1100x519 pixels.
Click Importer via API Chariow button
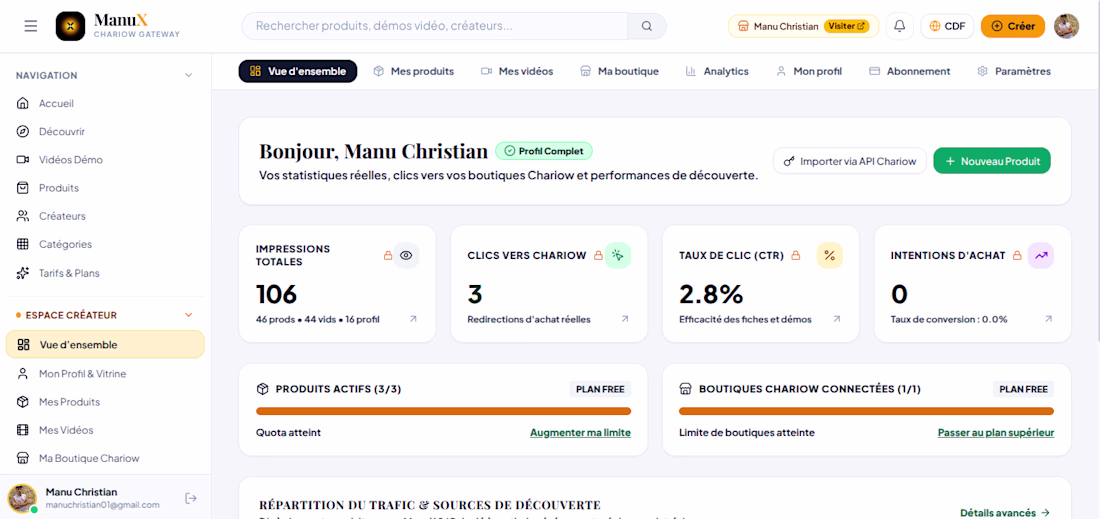click(x=850, y=161)
